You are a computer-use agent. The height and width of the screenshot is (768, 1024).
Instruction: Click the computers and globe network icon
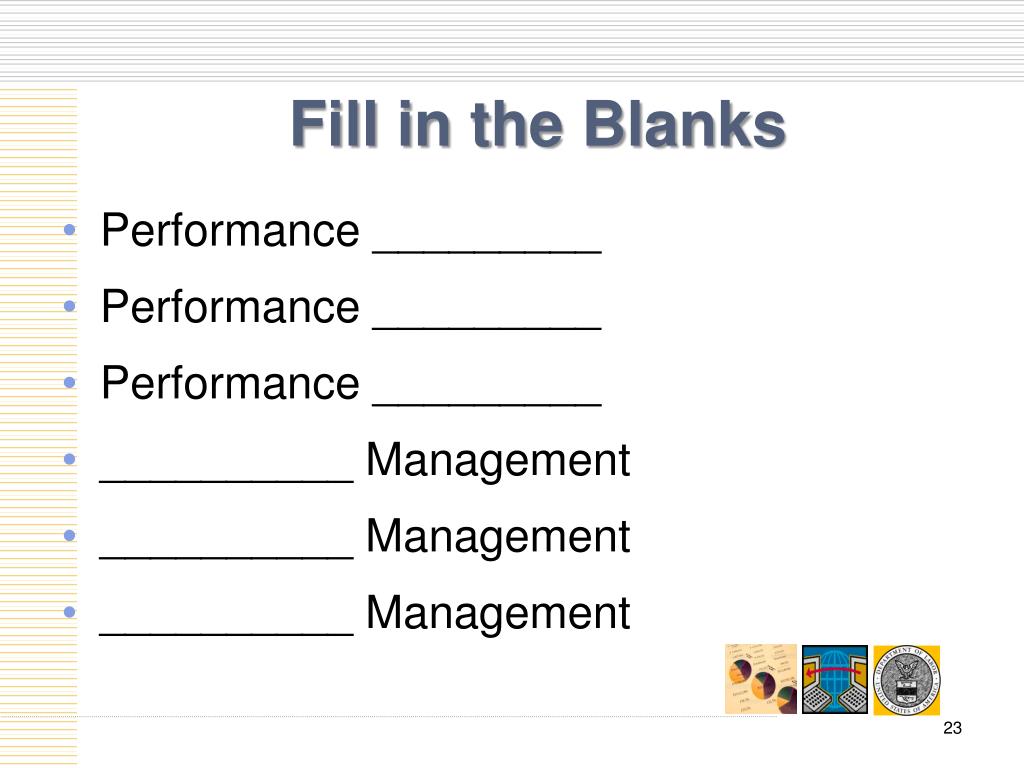(835, 679)
